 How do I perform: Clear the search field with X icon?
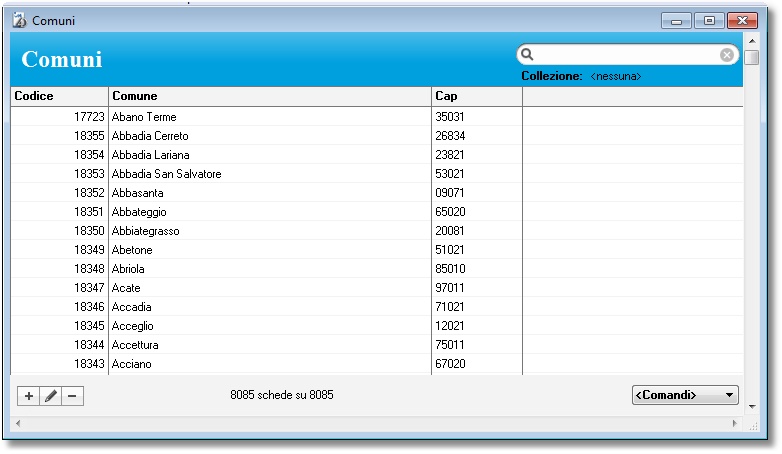click(x=727, y=55)
